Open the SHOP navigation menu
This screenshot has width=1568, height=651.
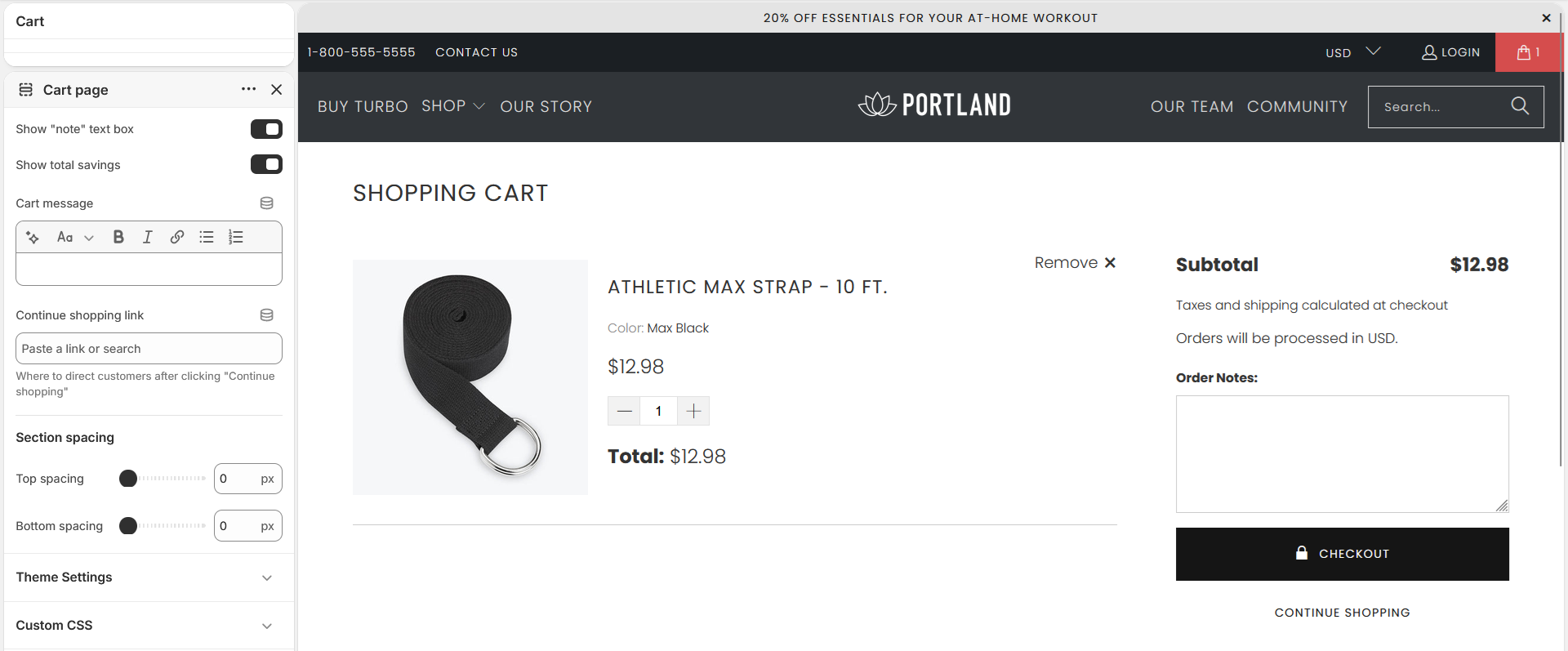[453, 106]
